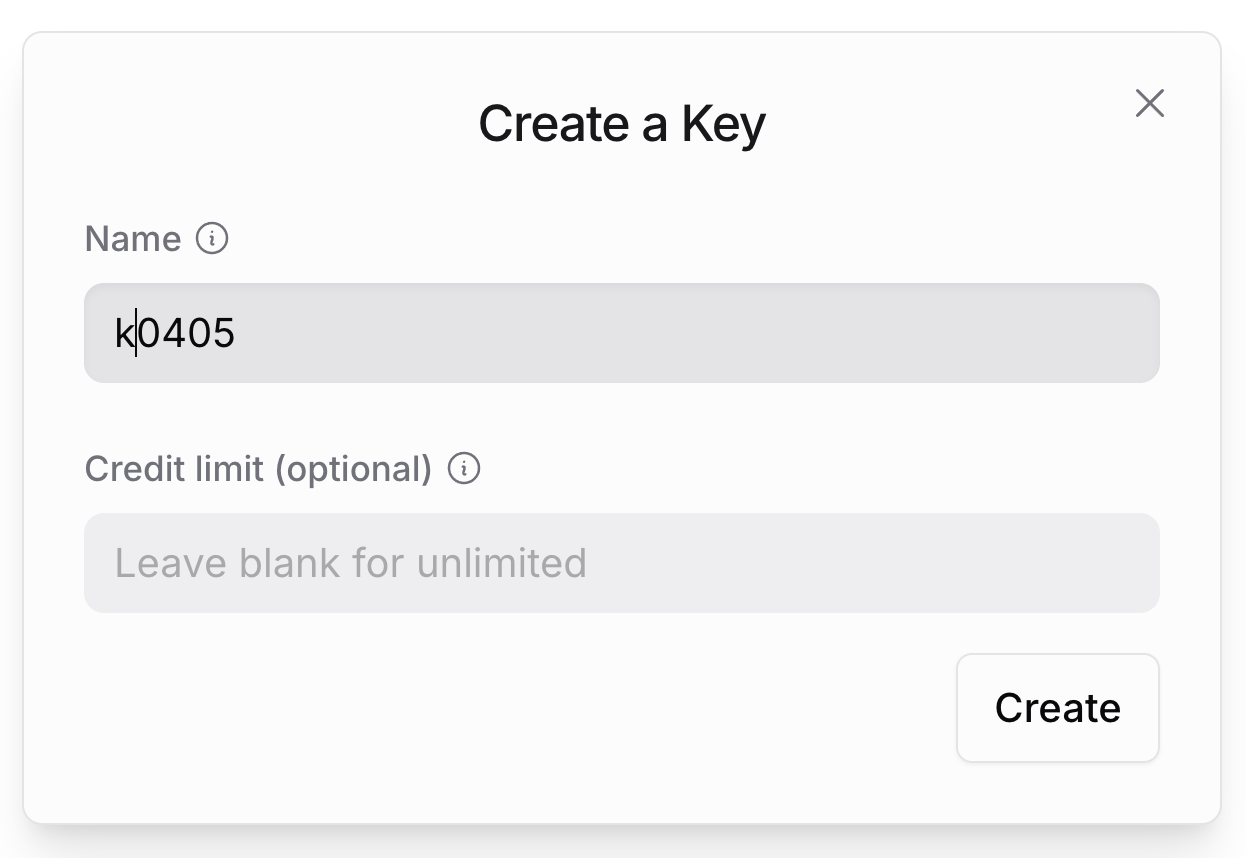Click the 'k0405' text in Name field

pyautogui.click(x=175, y=333)
